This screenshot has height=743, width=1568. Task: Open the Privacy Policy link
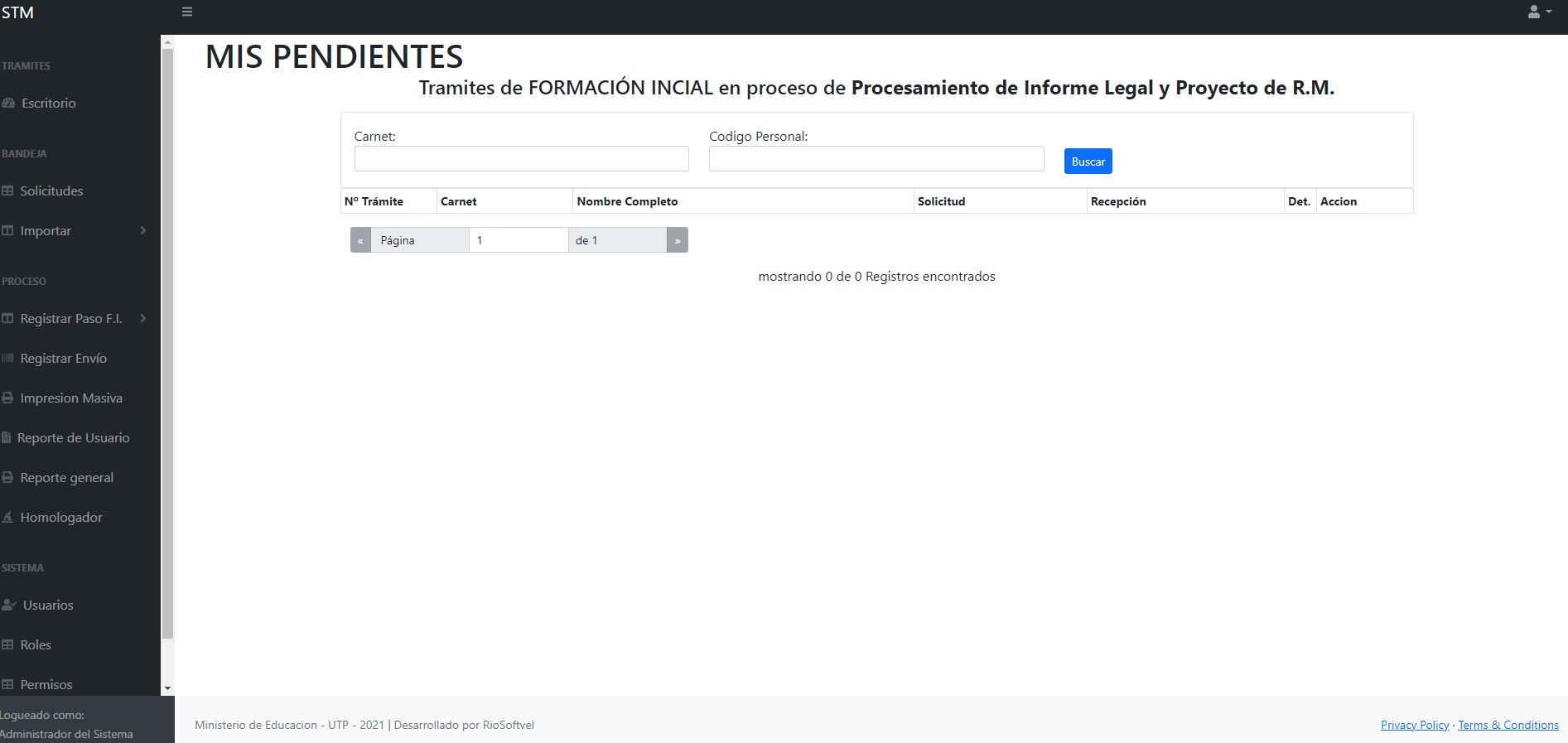(x=1414, y=725)
